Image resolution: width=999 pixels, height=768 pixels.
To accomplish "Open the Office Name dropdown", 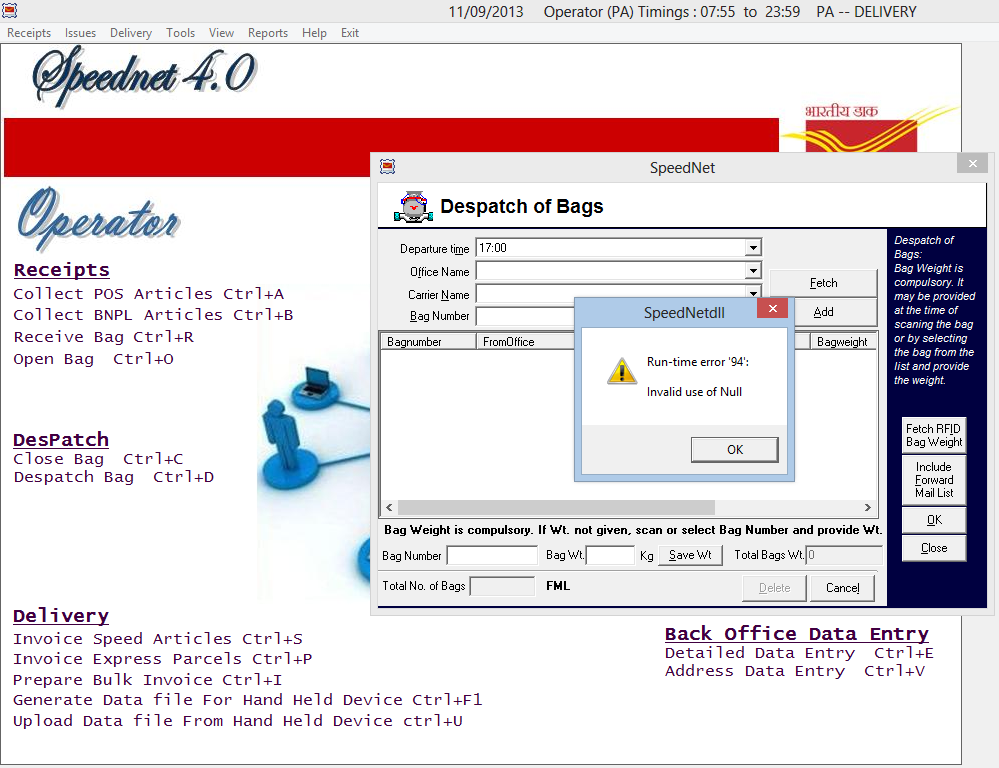I will click(753, 271).
